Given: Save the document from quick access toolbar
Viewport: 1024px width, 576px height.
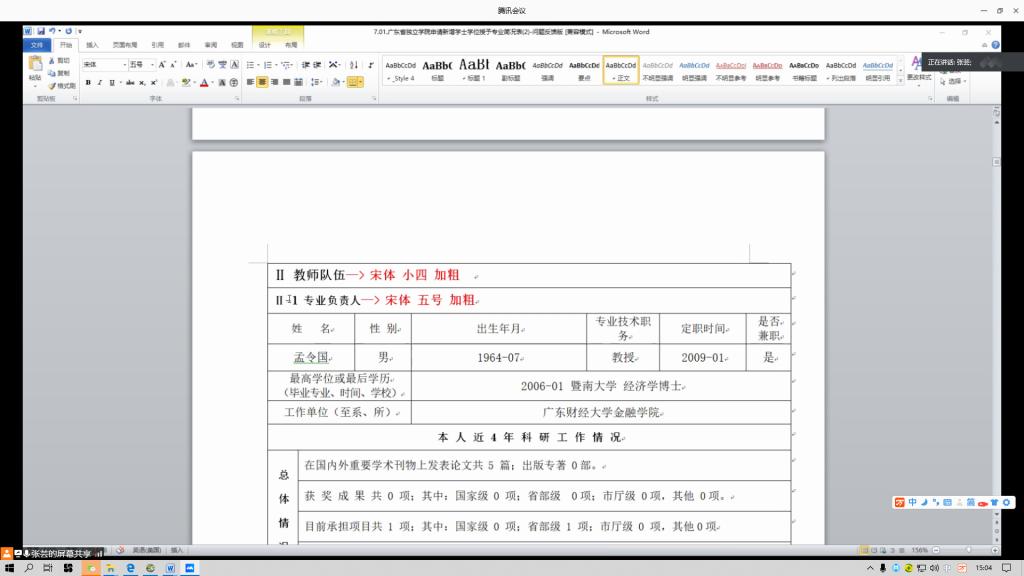Looking at the screenshot, I should point(40,31).
